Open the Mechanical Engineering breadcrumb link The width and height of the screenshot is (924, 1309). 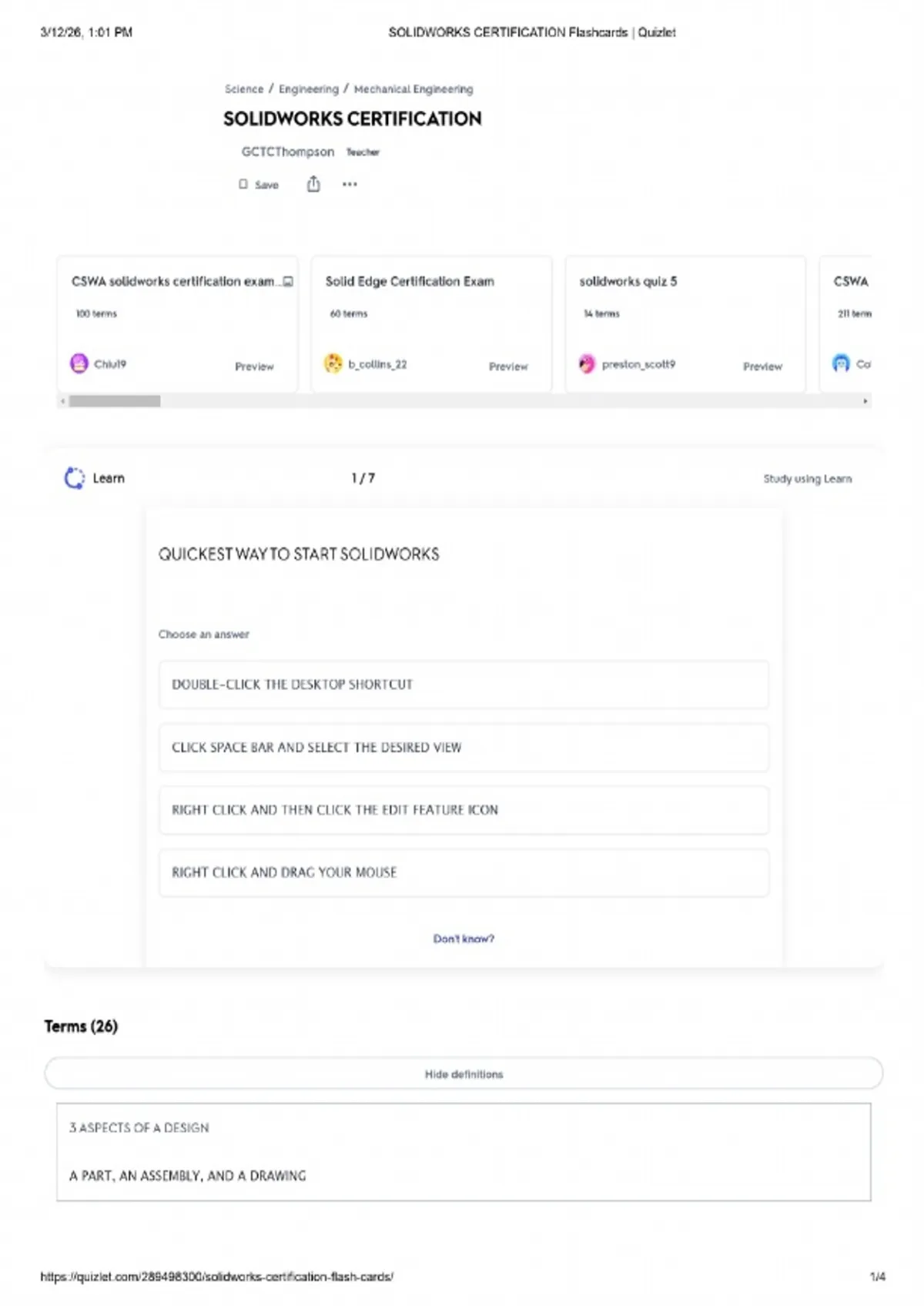(x=413, y=89)
